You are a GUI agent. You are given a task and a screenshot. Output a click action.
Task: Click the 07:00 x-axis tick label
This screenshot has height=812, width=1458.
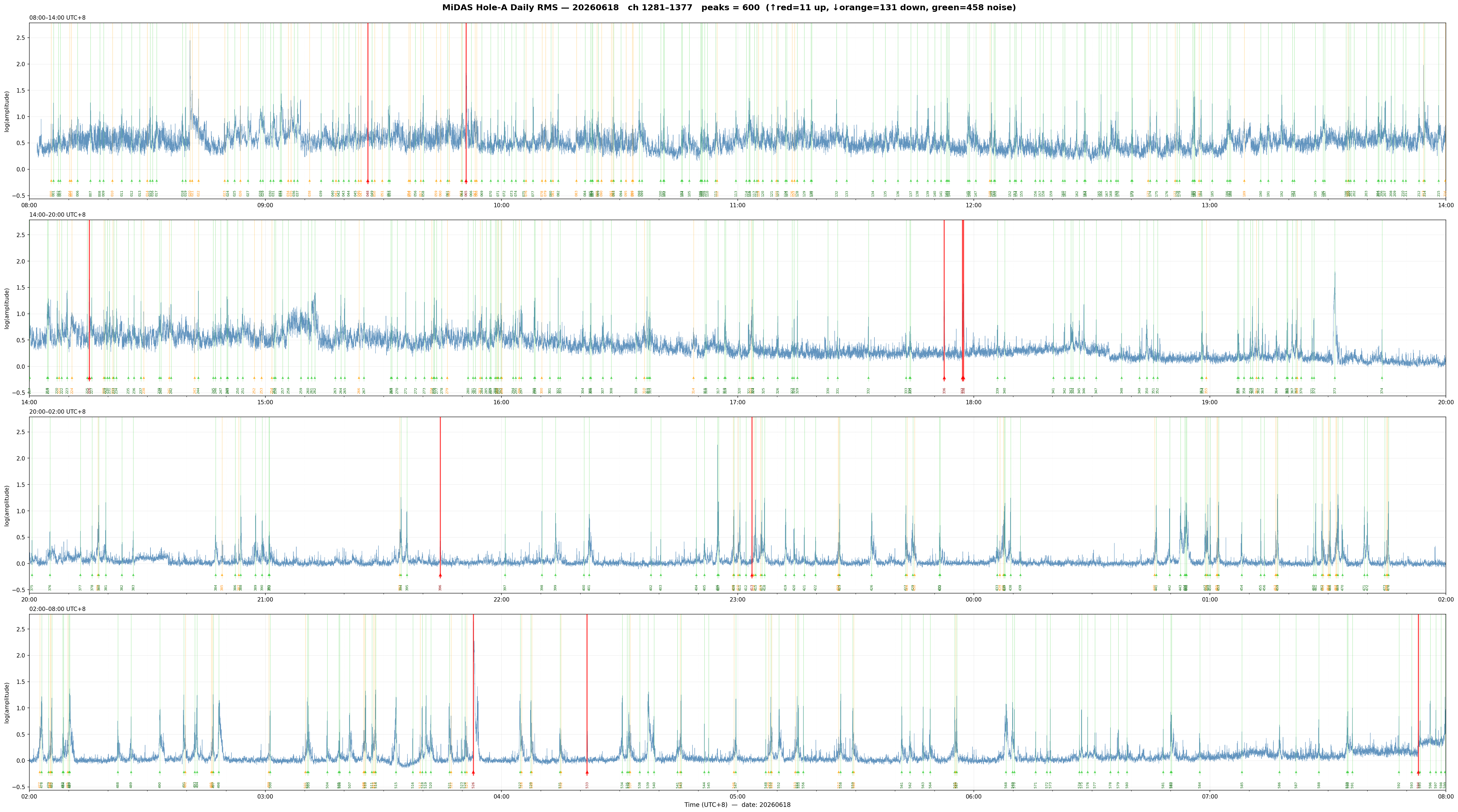pos(1210,797)
